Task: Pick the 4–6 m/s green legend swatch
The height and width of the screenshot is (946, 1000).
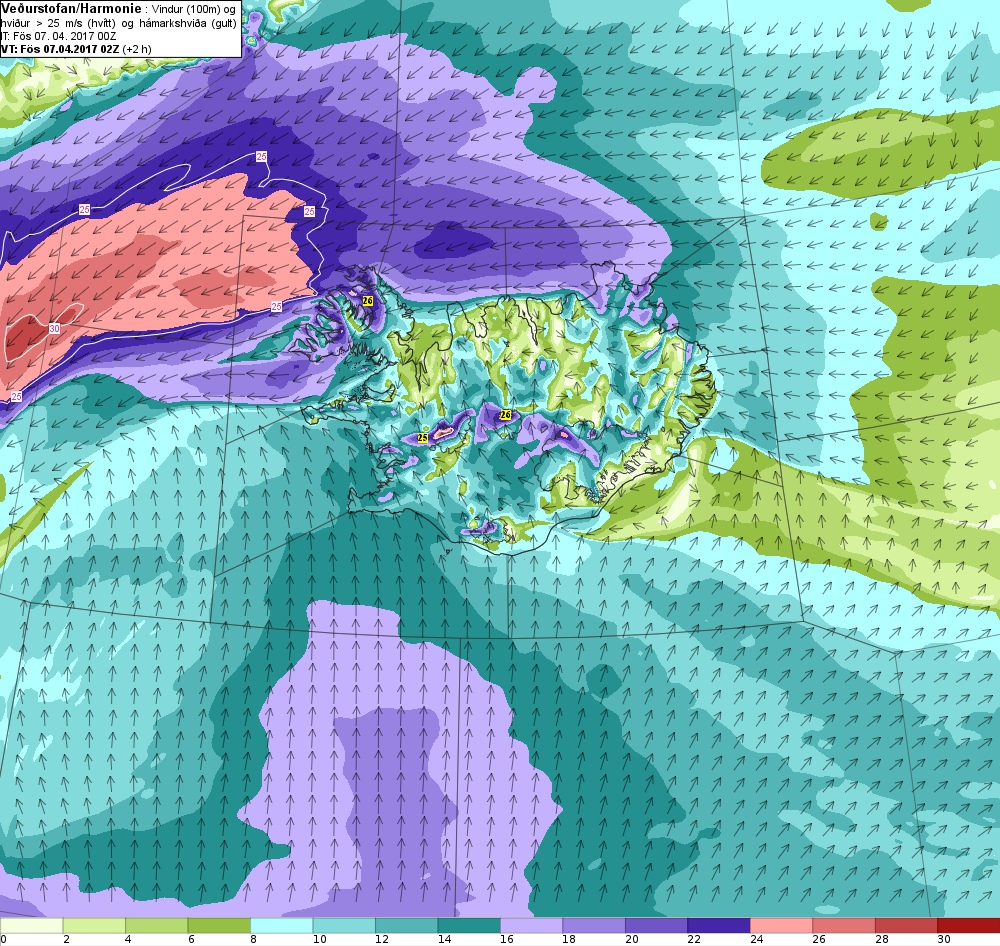Action: 156,925
